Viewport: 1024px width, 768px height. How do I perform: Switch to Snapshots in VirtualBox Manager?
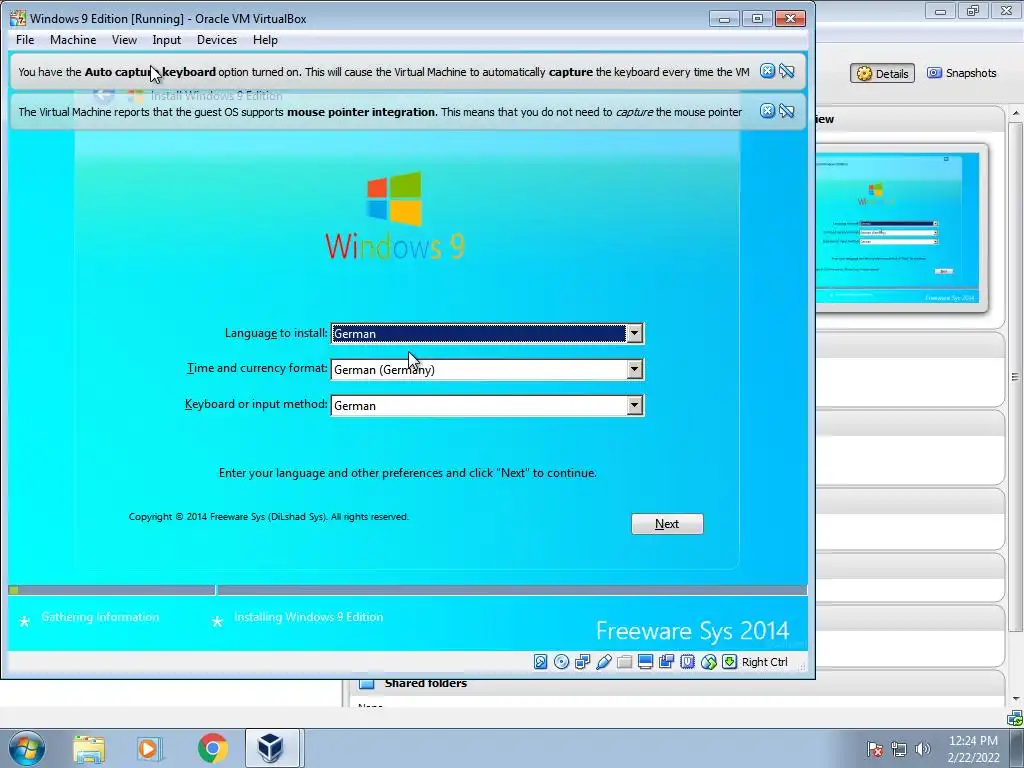click(961, 73)
